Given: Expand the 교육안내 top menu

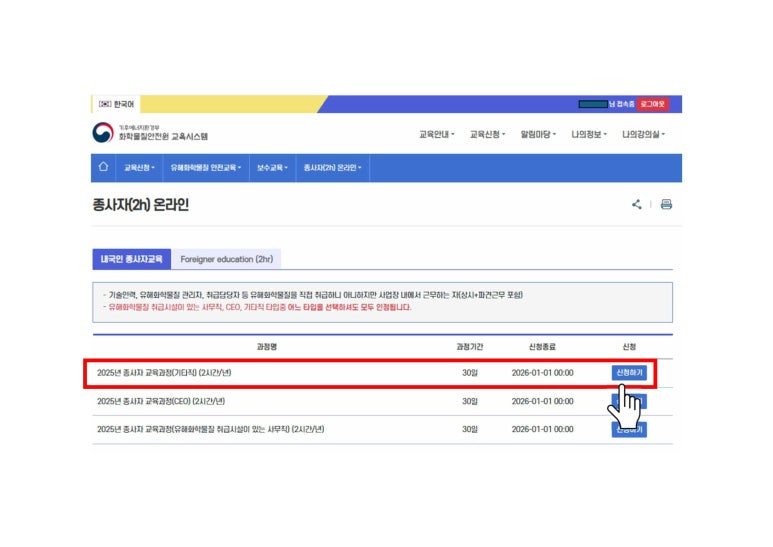Looking at the screenshot, I should [436, 134].
